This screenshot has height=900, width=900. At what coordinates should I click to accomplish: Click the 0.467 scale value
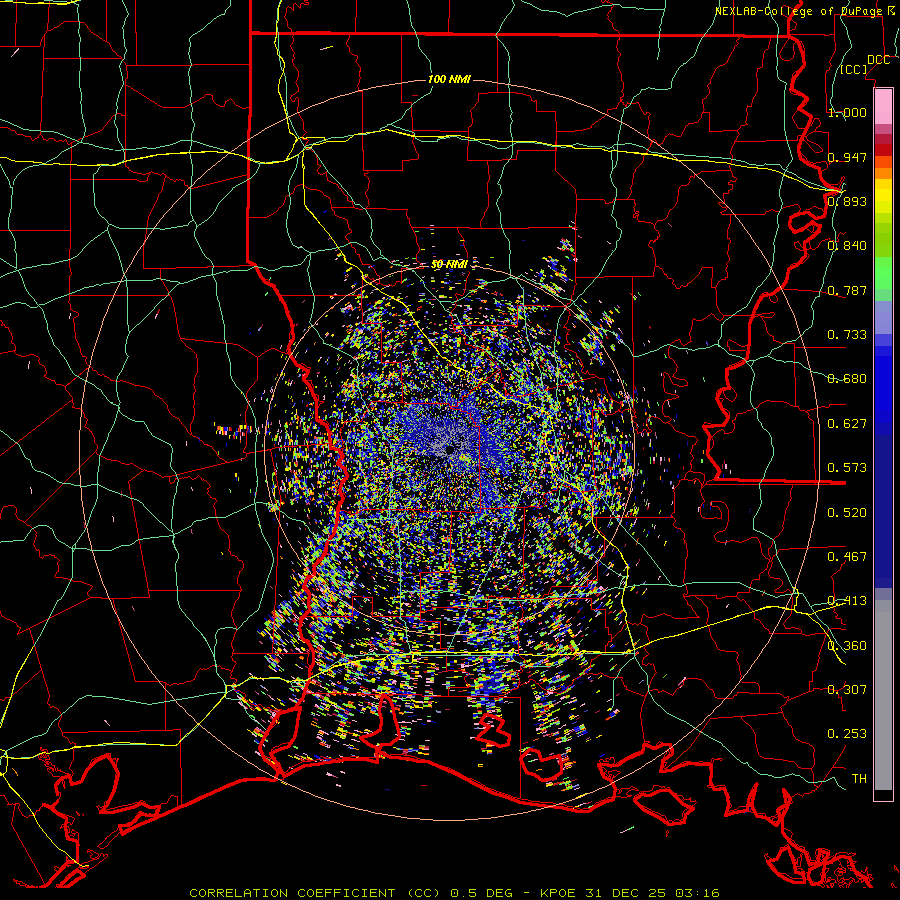[x=847, y=557]
